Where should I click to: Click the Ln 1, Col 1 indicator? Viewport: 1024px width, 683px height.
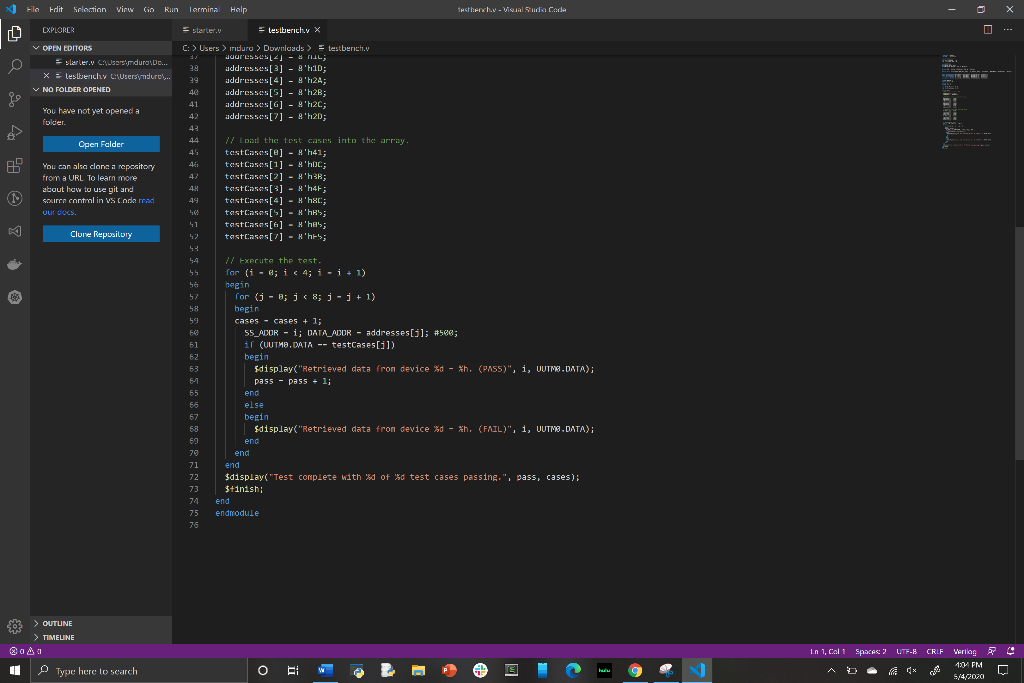click(x=827, y=651)
